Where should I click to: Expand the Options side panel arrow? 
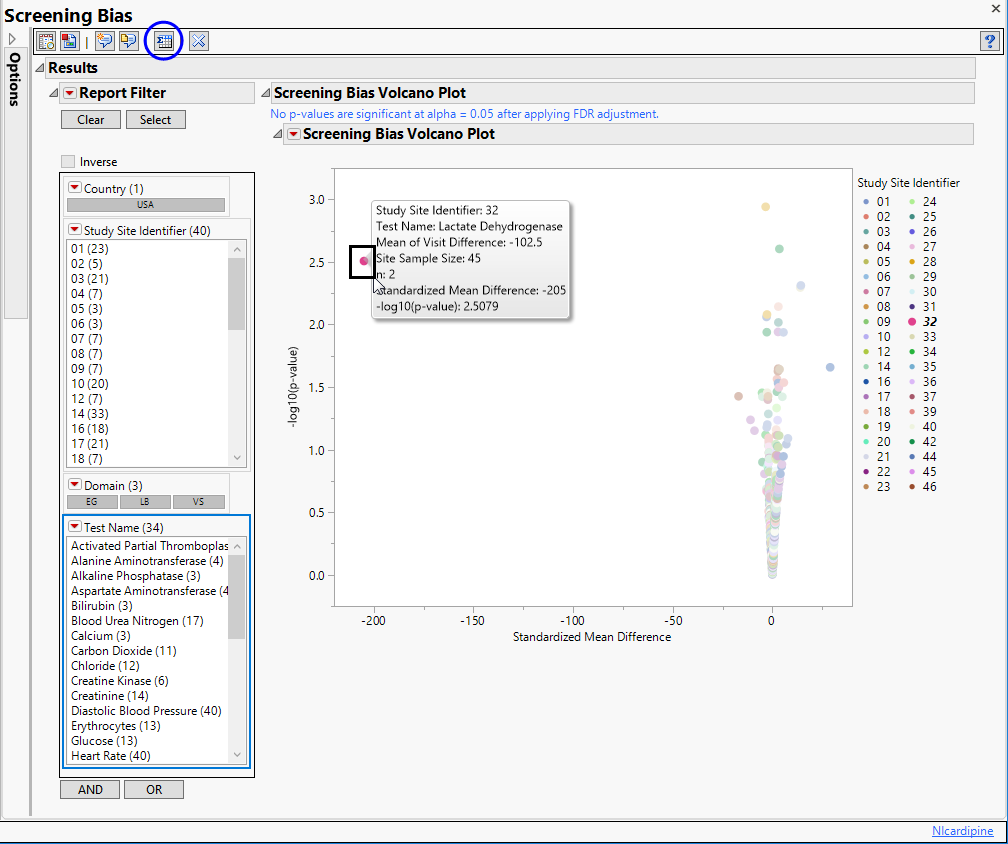13,39
